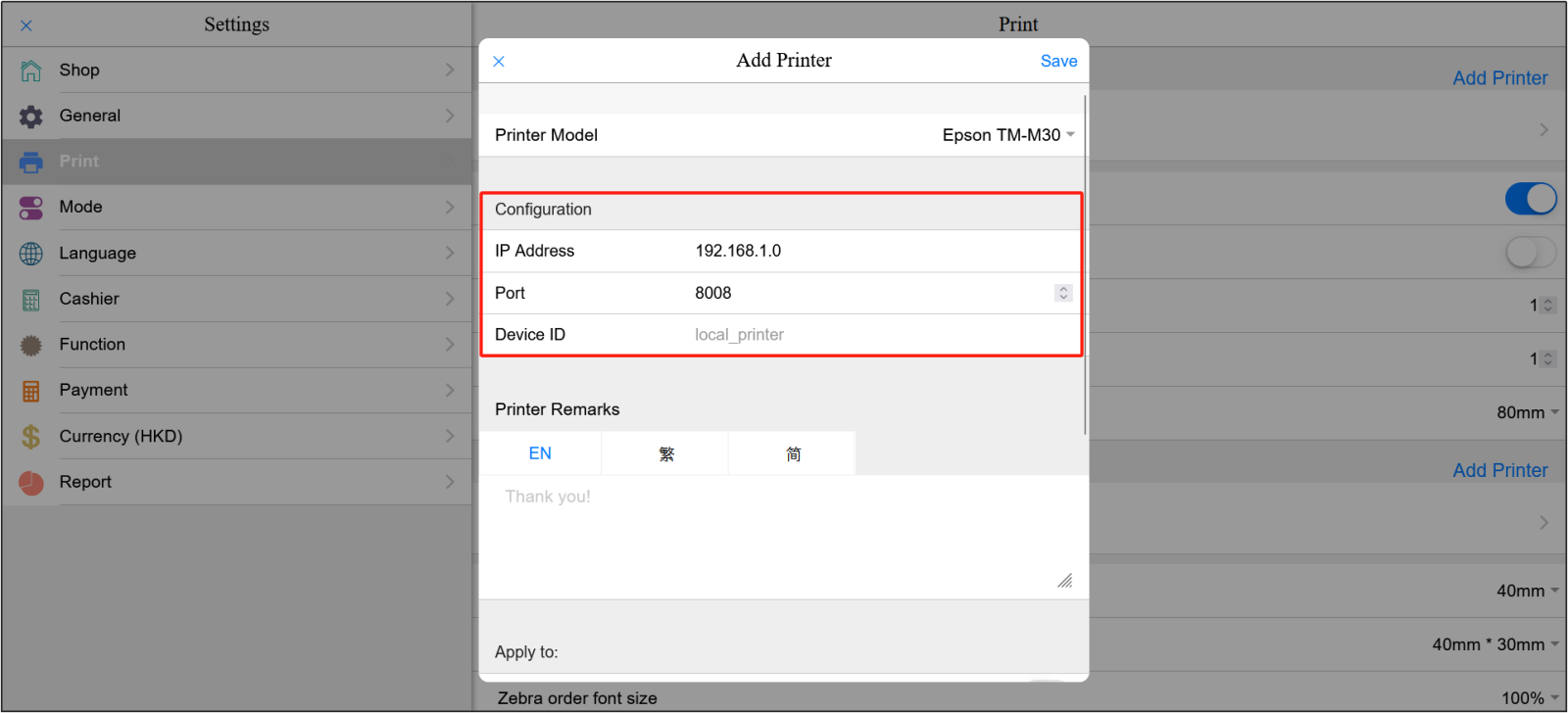Click the Shop house icon
The height and width of the screenshot is (713, 1568).
(31, 71)
